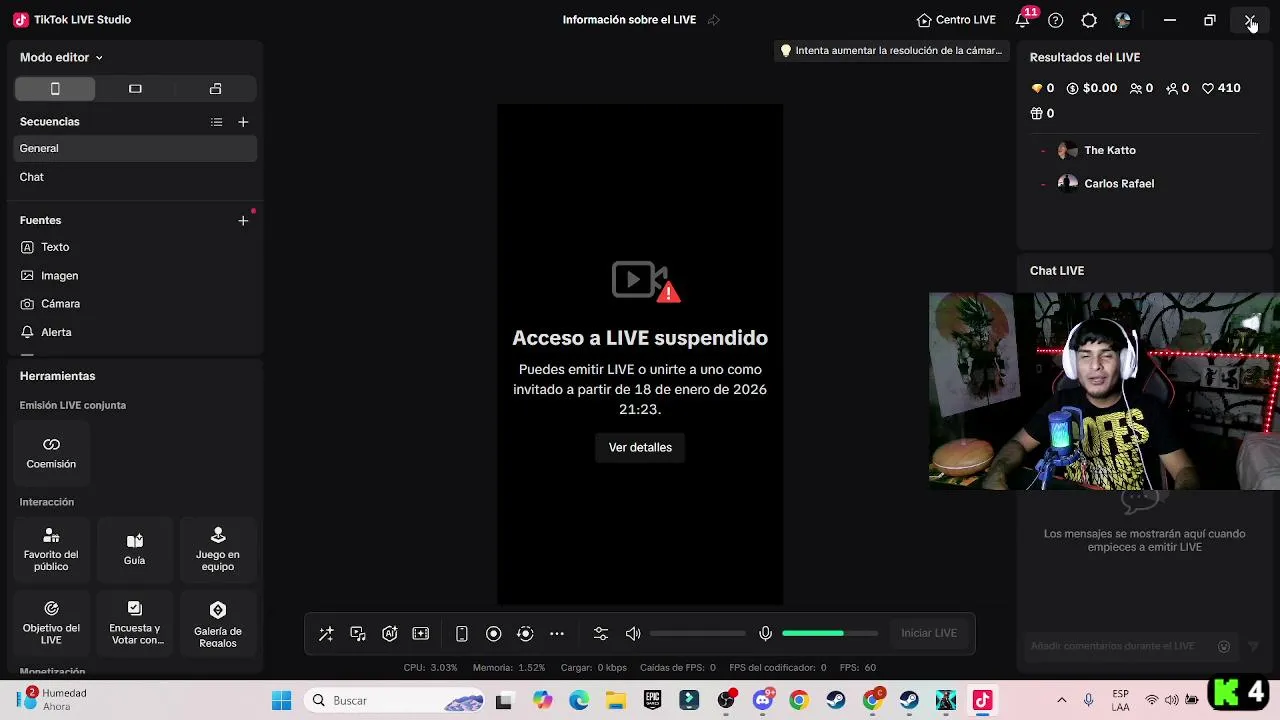The image size is (1280, 720).
Task: Open Favorito del público tool
Action: [51, 549]
